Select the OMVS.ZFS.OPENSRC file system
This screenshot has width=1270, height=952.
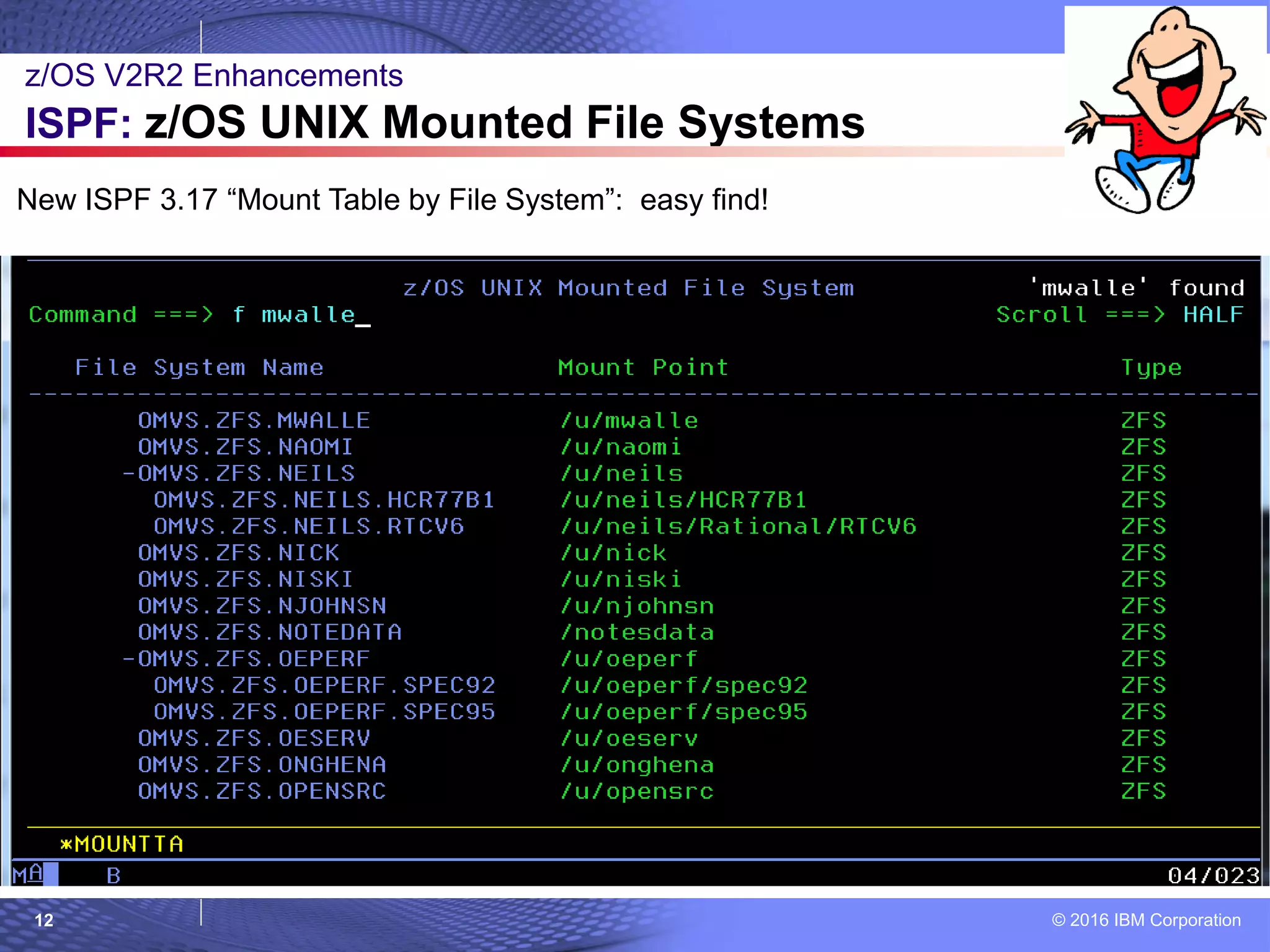click(x=262, y=791)
